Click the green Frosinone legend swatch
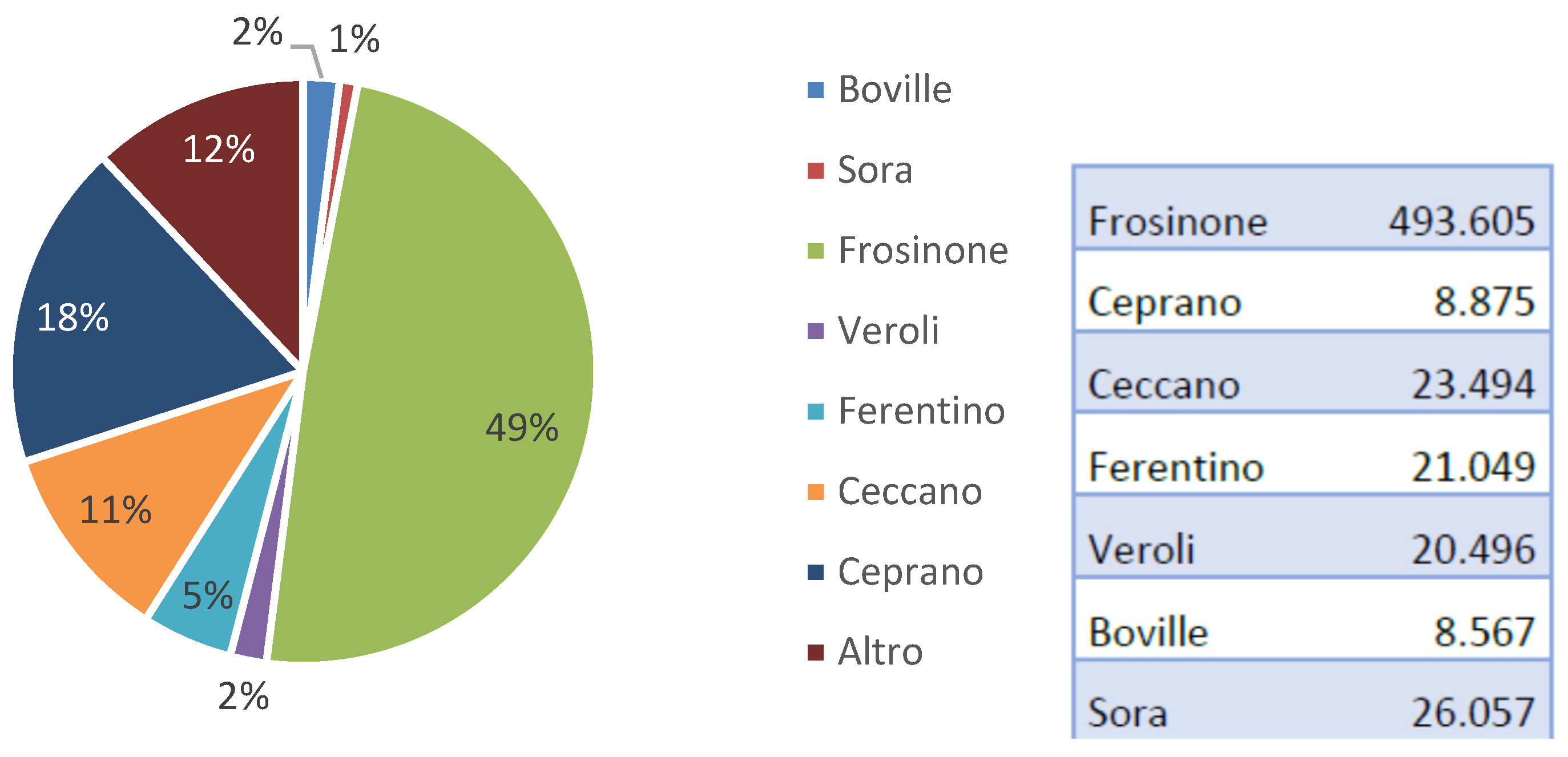The height and width of the screenshot is (757, 1568). (x=815, y=251)
